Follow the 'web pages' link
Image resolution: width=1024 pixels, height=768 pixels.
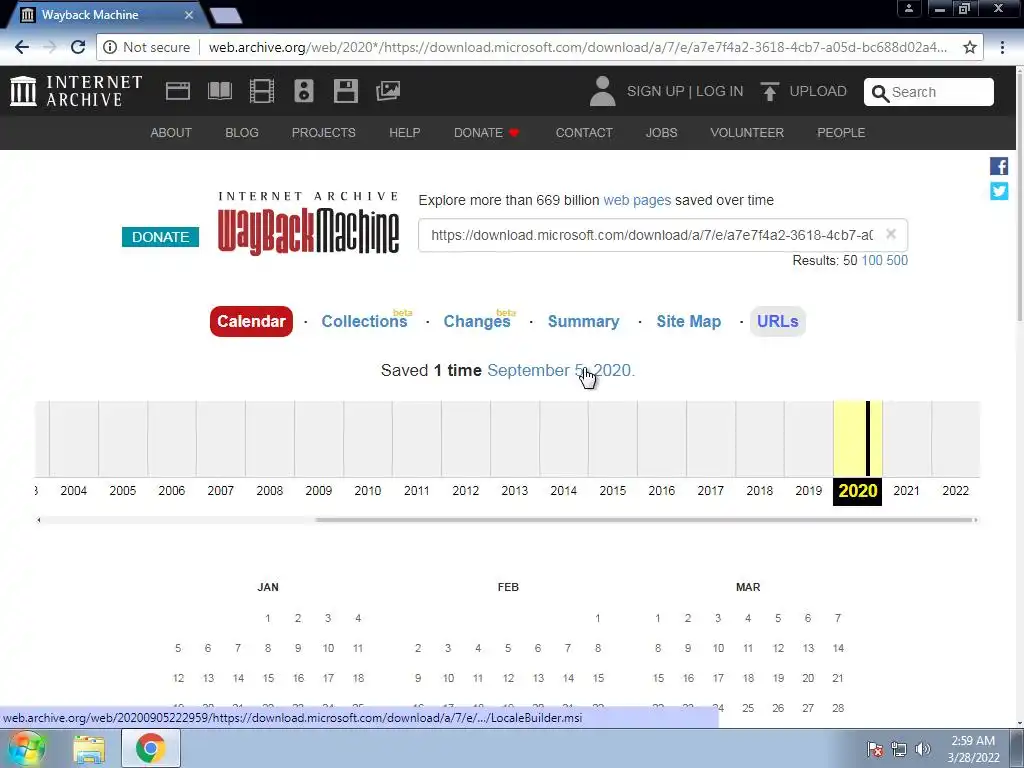point(637,200)
